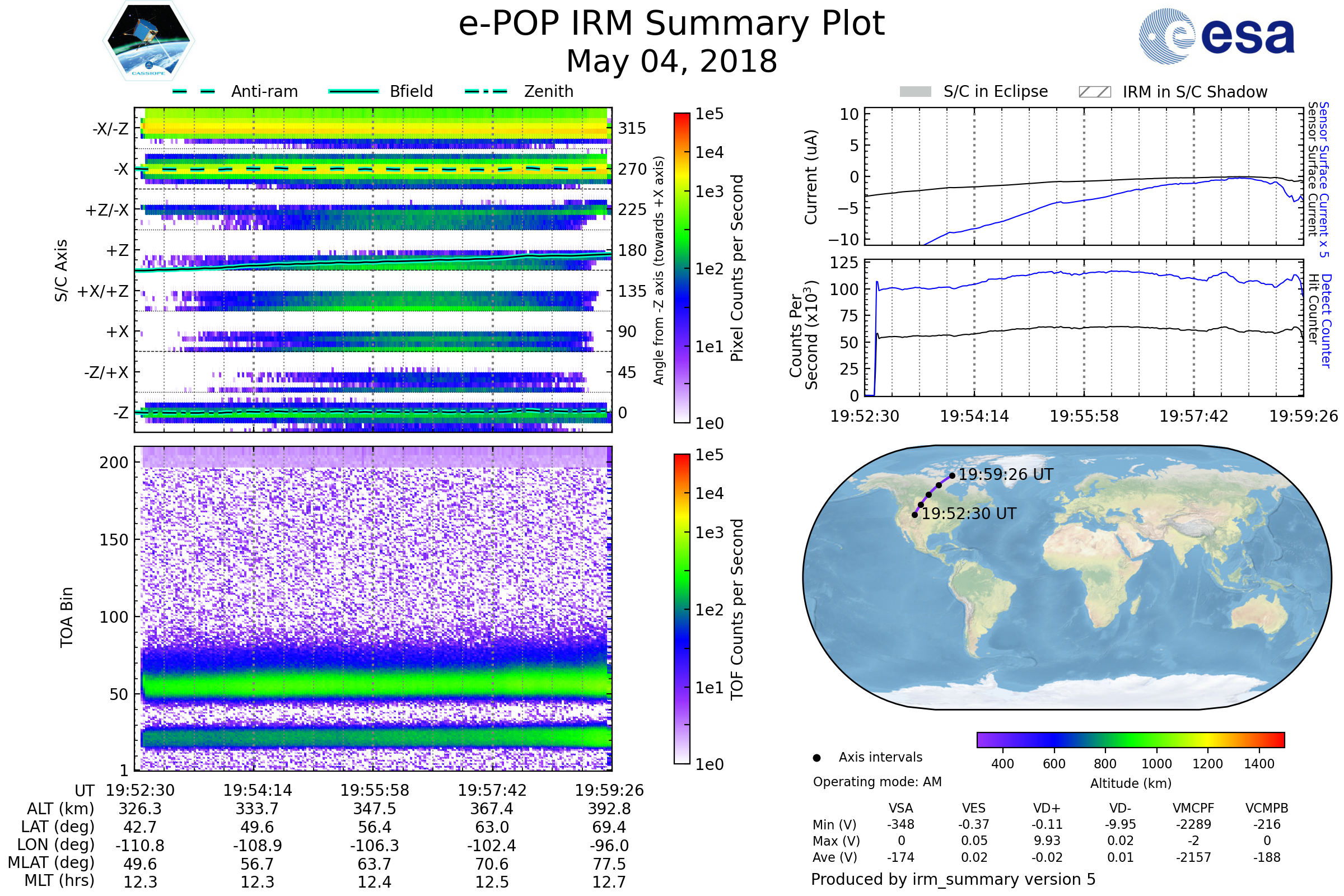The image size is (1344, 896).
Task: Click the MLAT (deg) row label
Action: pos(52,862)
